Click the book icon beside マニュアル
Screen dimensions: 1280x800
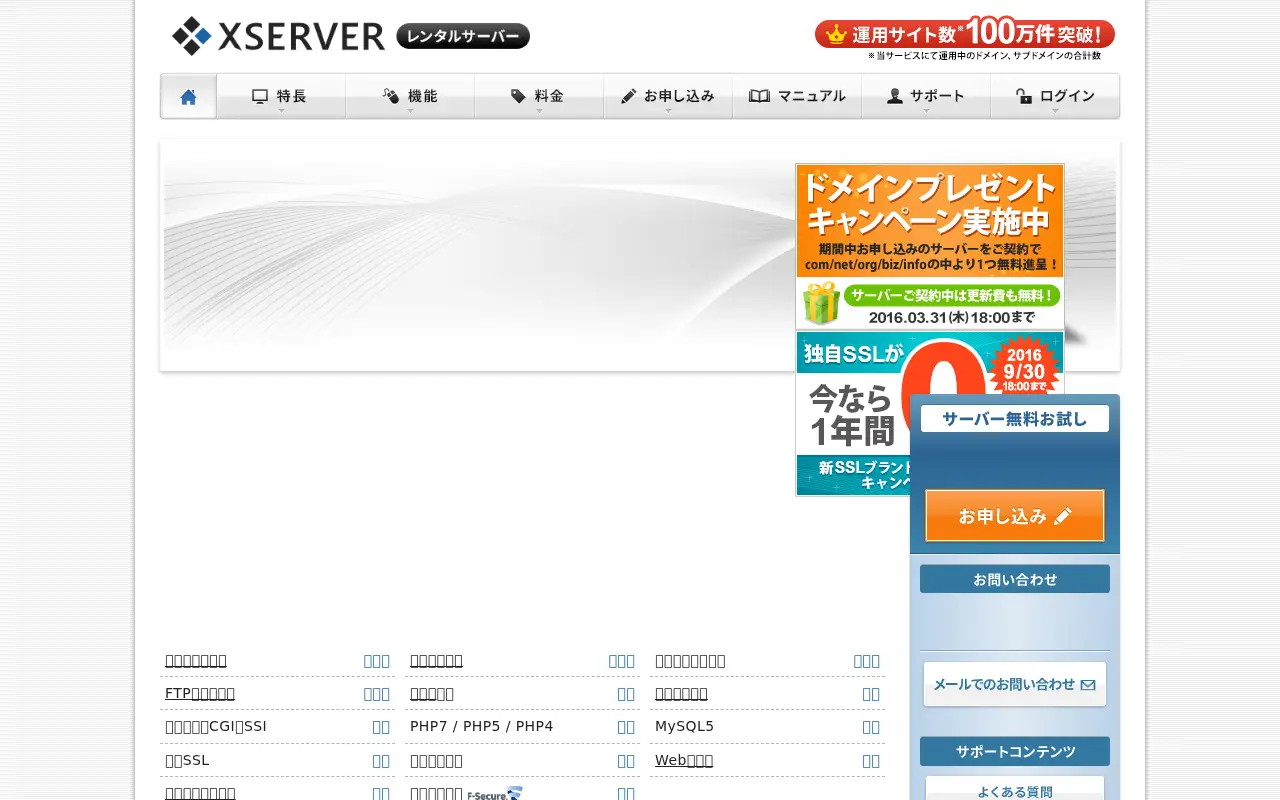pos(760,96)
